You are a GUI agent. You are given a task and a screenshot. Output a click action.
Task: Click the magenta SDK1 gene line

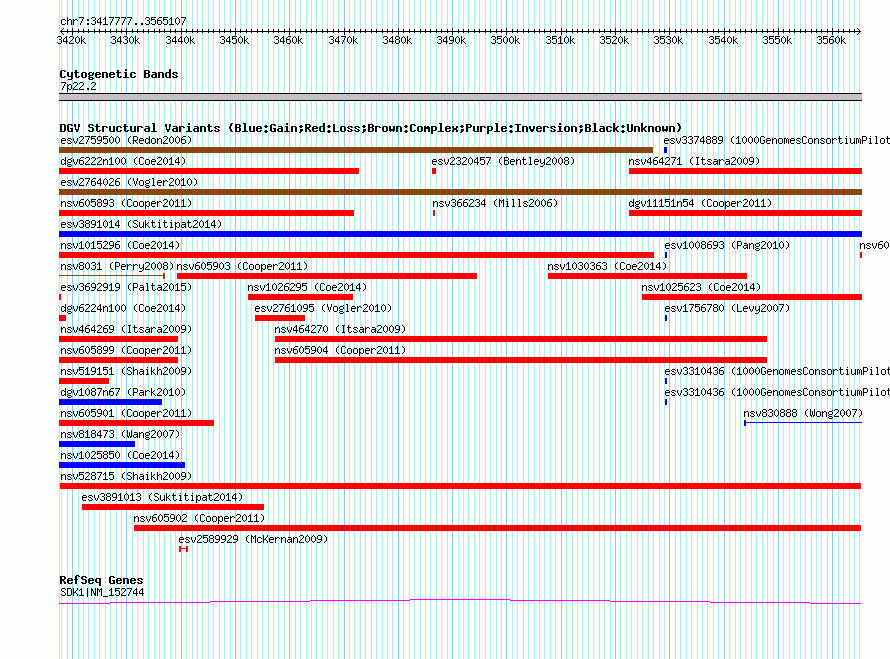tap(460, 601)
